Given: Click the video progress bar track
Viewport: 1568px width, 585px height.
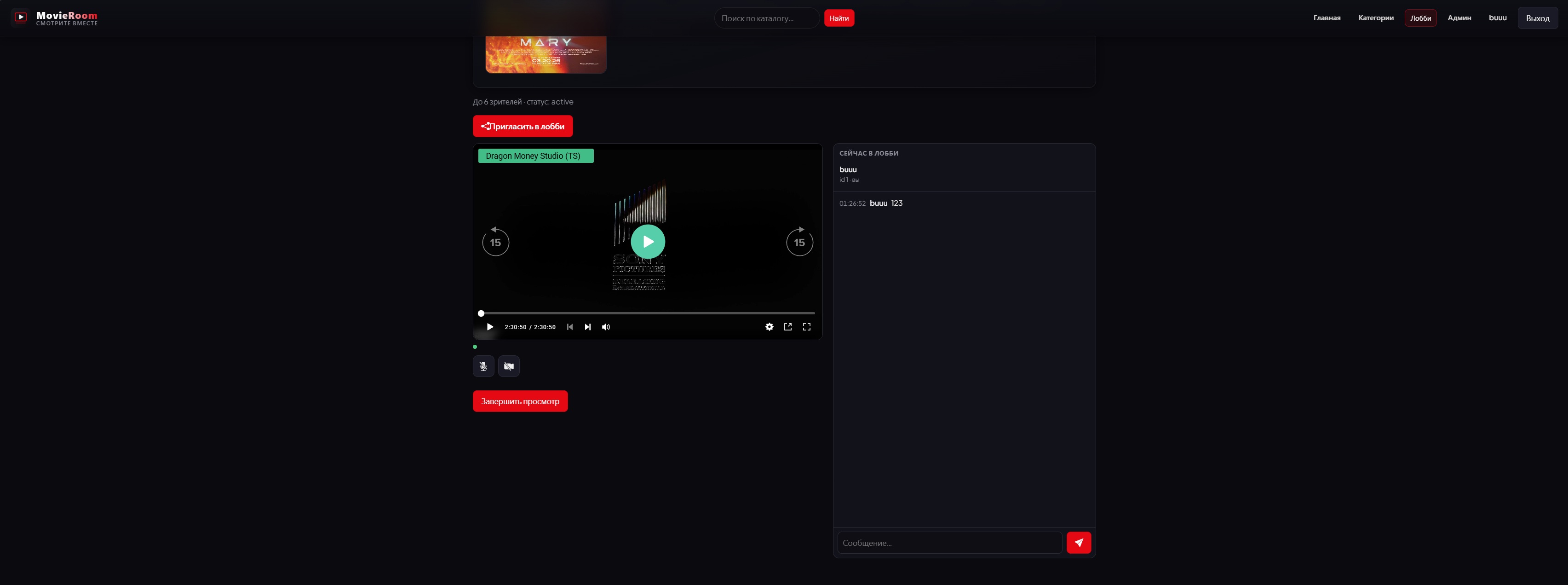Looking at the screenshot, I should point(648,313).
